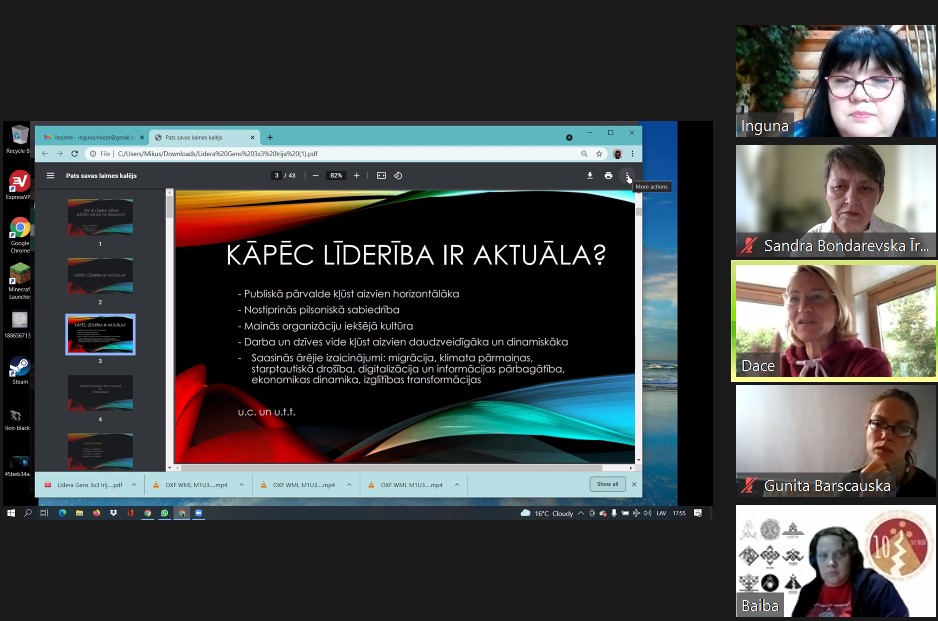938x621 pixels.
Task: Zoom out the PDF with minus button
Action: pyautogui.click(x=315, y=175)
